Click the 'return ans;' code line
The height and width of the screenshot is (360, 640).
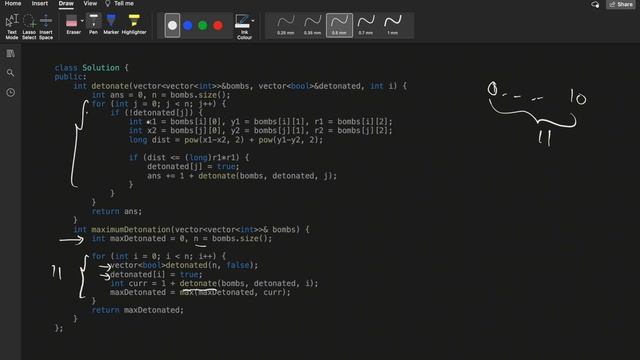pos(117,211)
